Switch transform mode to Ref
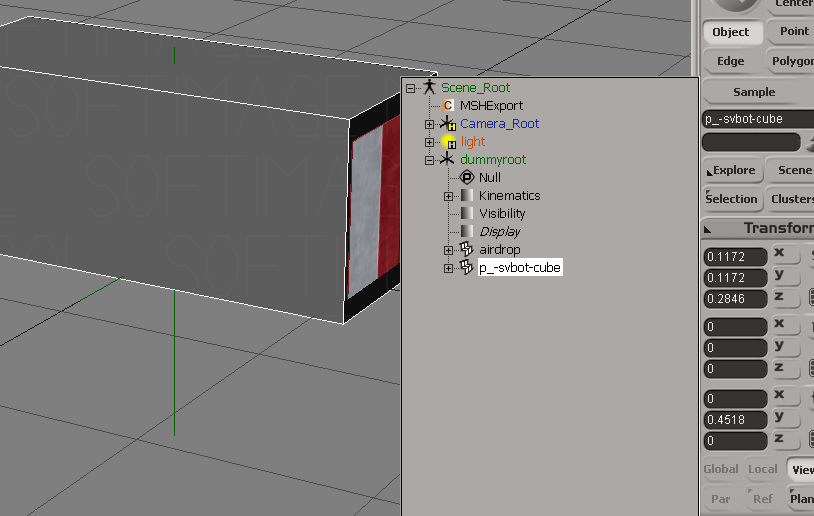814x516 pixels. click(763, 499)
